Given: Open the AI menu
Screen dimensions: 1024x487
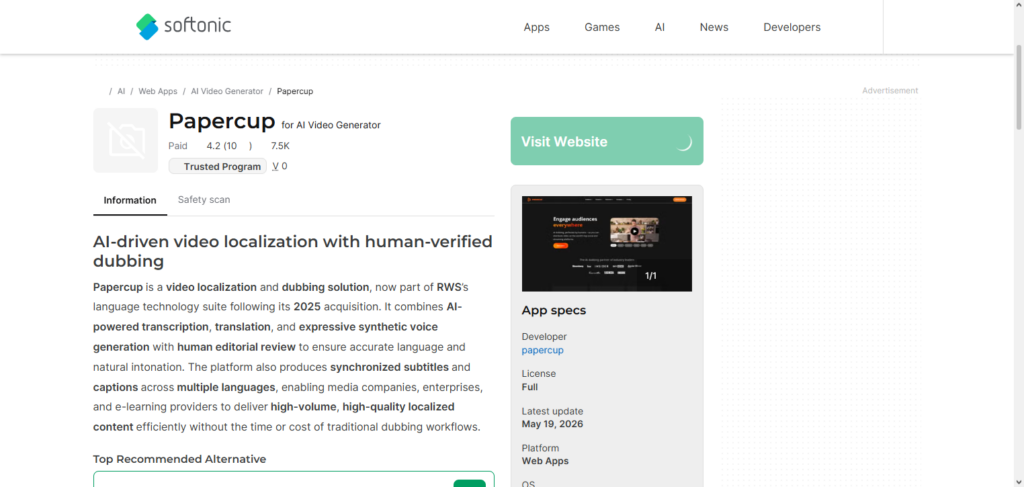Looking at the screenshot, I should [660, 27].
